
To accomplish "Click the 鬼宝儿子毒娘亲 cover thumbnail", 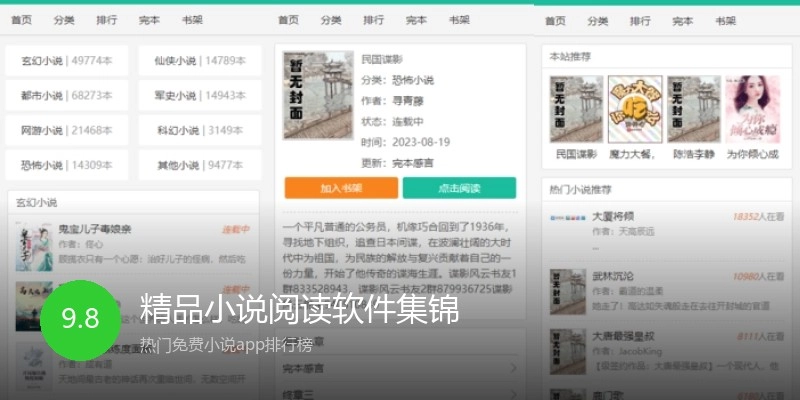I will (34, 246).
